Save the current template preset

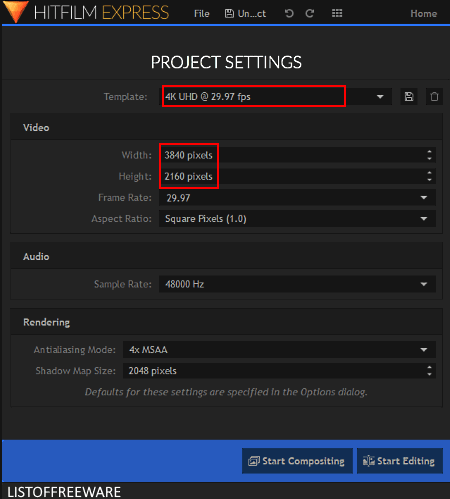pyautogui.click(x=409, y=97)
